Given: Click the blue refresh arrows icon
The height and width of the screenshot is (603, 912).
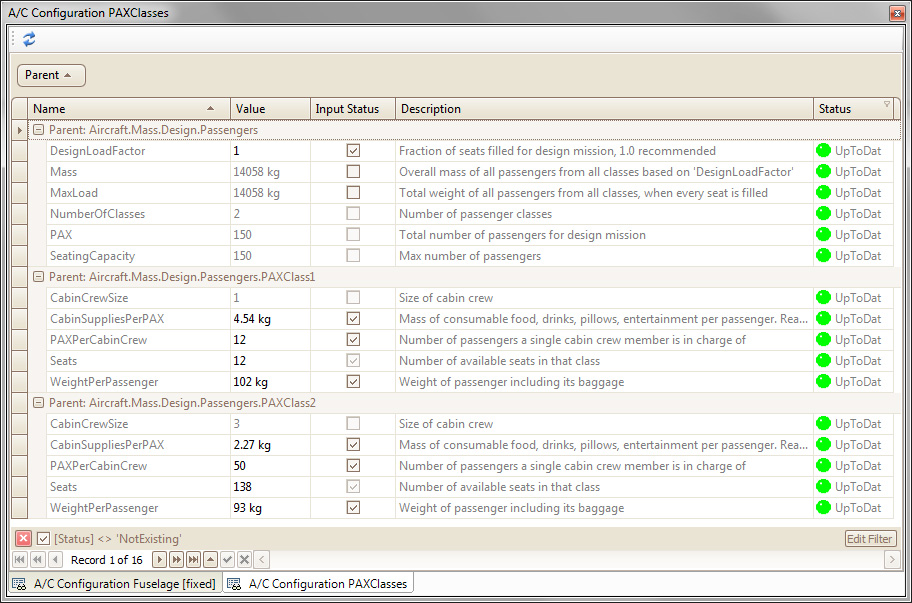Looking at the screenshot, I should point(29,39).
